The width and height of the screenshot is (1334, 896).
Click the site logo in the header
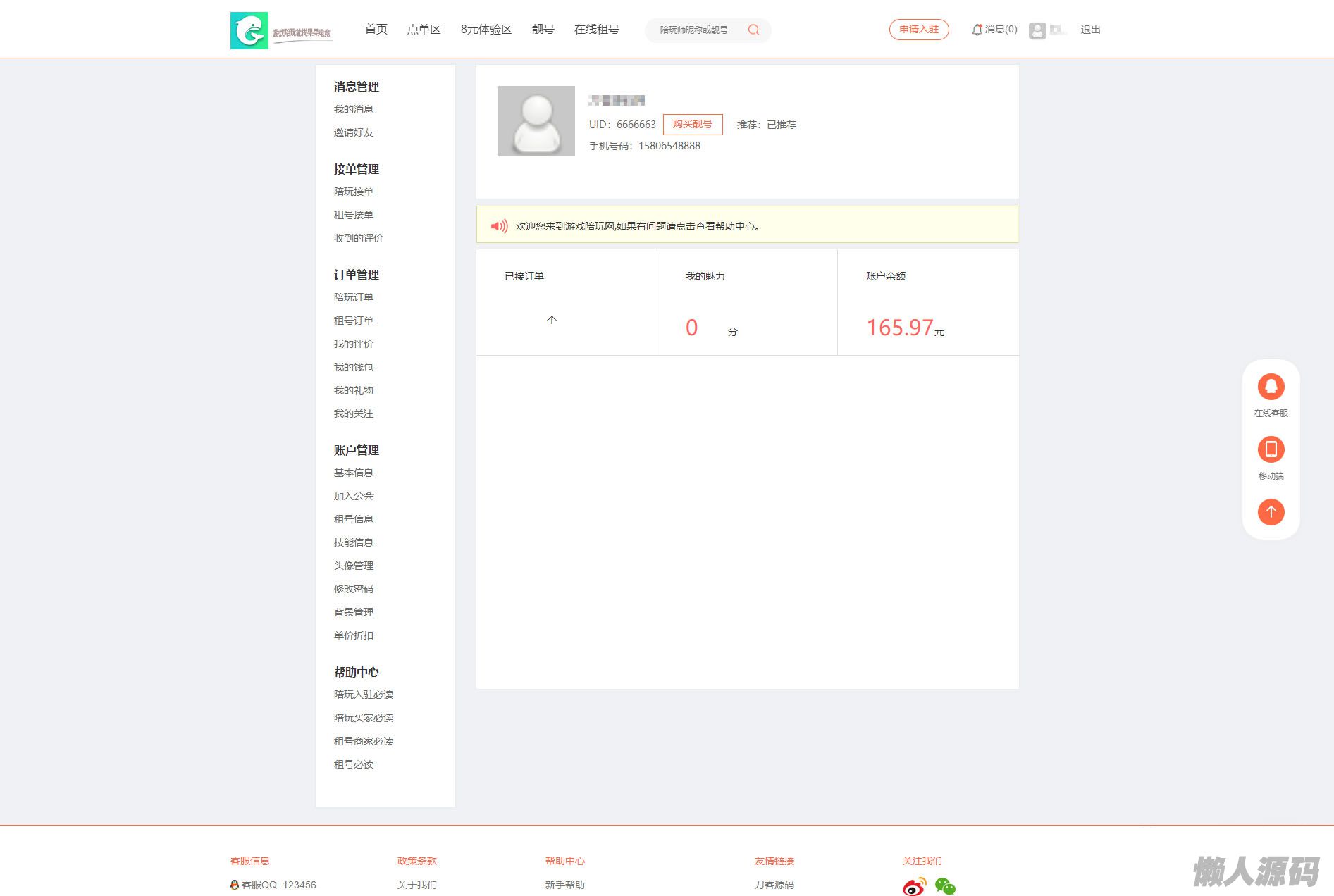281,30
